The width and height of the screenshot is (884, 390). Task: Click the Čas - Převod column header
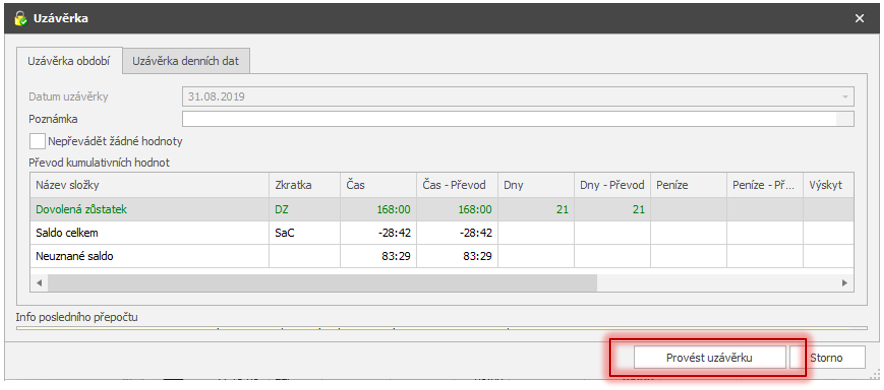point(457,185)
